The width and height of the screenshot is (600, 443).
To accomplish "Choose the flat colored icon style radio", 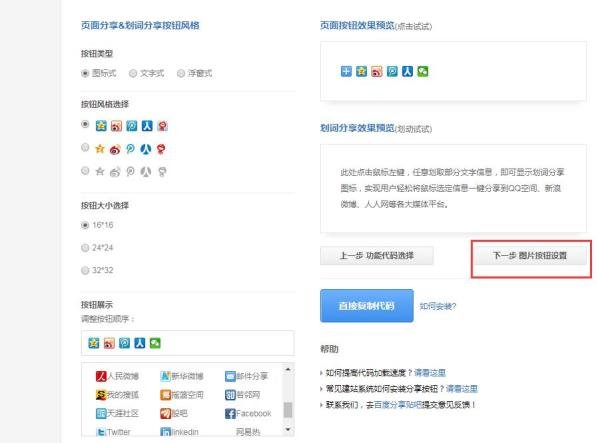I will click(x=85, y=147).
